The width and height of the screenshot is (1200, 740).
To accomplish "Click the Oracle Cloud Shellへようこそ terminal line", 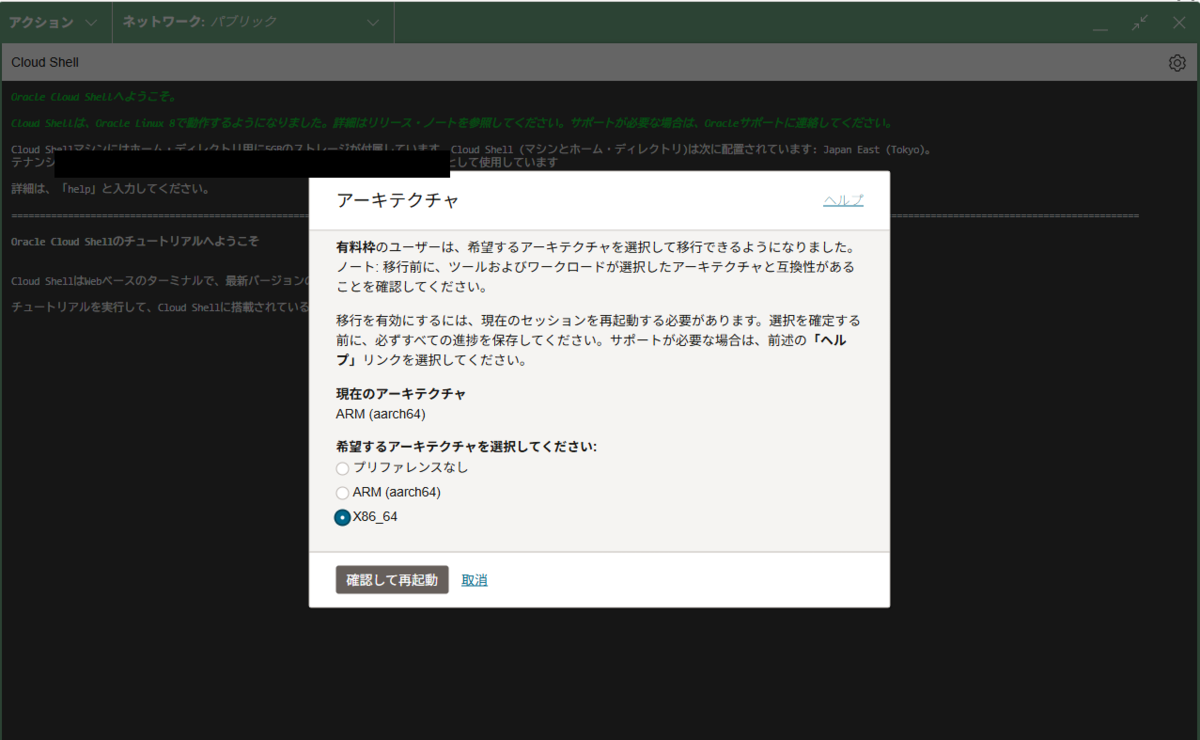I will pyautogui.click(x=94, y=97).
